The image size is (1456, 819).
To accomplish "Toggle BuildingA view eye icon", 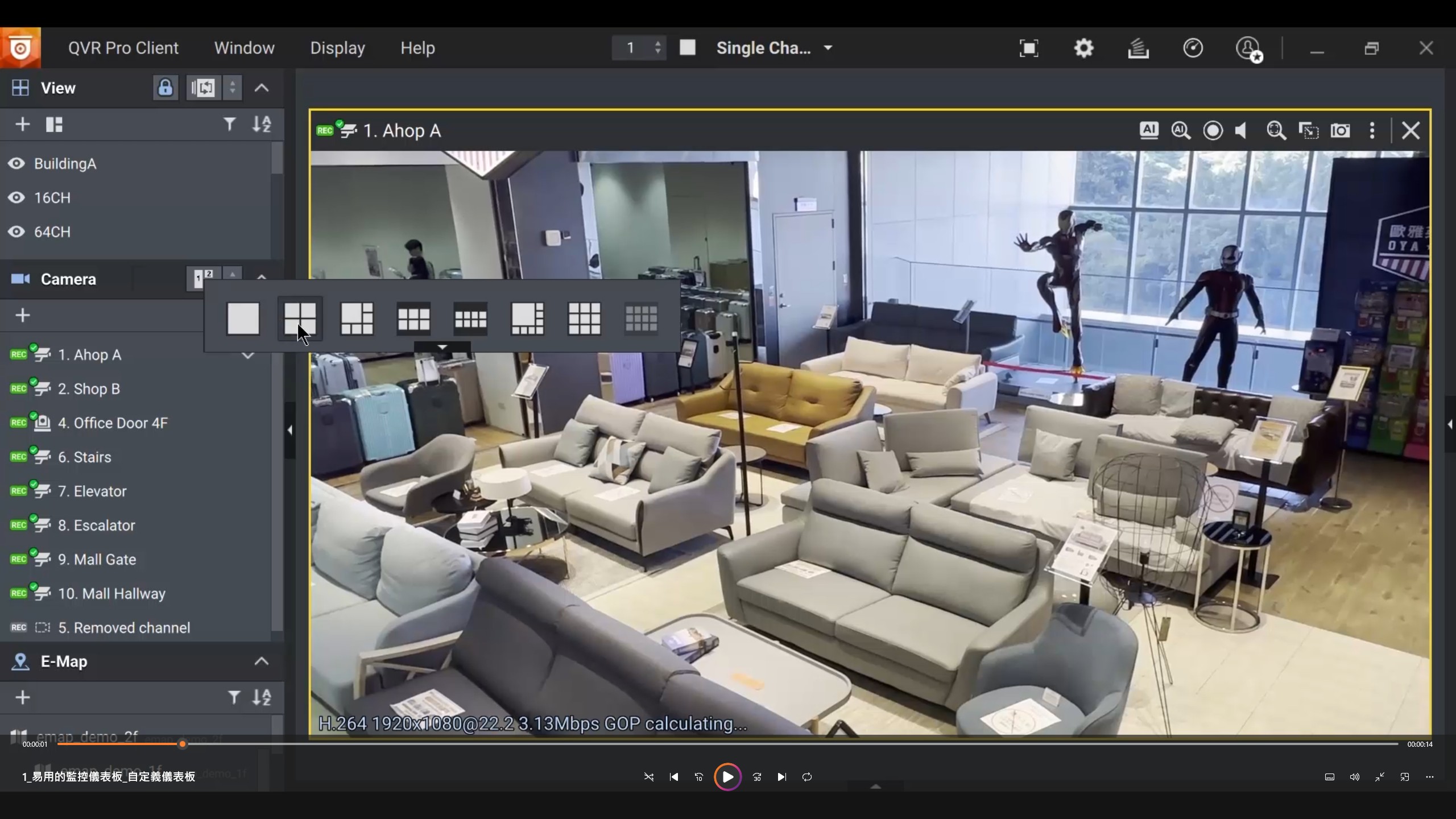I will click(16, 164).
